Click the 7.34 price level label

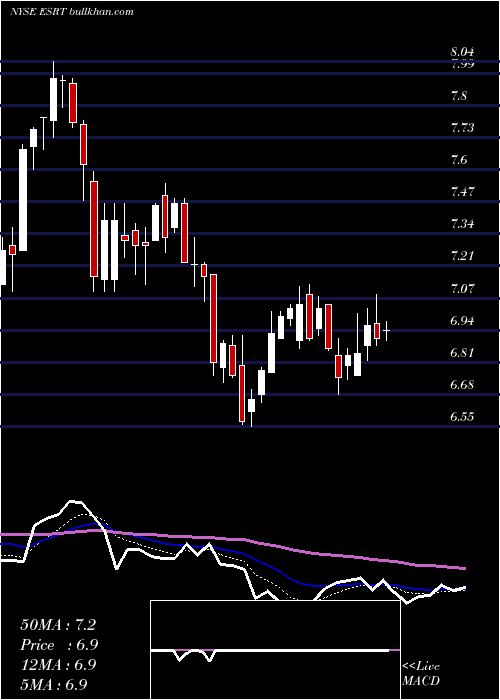(462, 224)
